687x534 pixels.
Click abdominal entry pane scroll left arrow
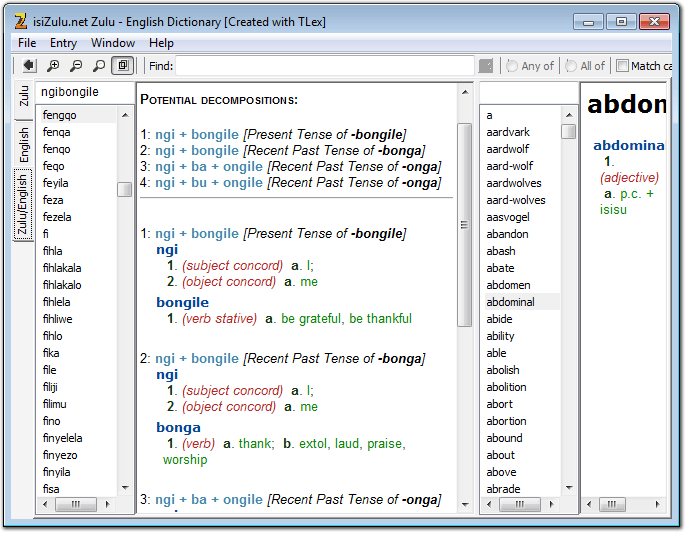click(589, 504)
